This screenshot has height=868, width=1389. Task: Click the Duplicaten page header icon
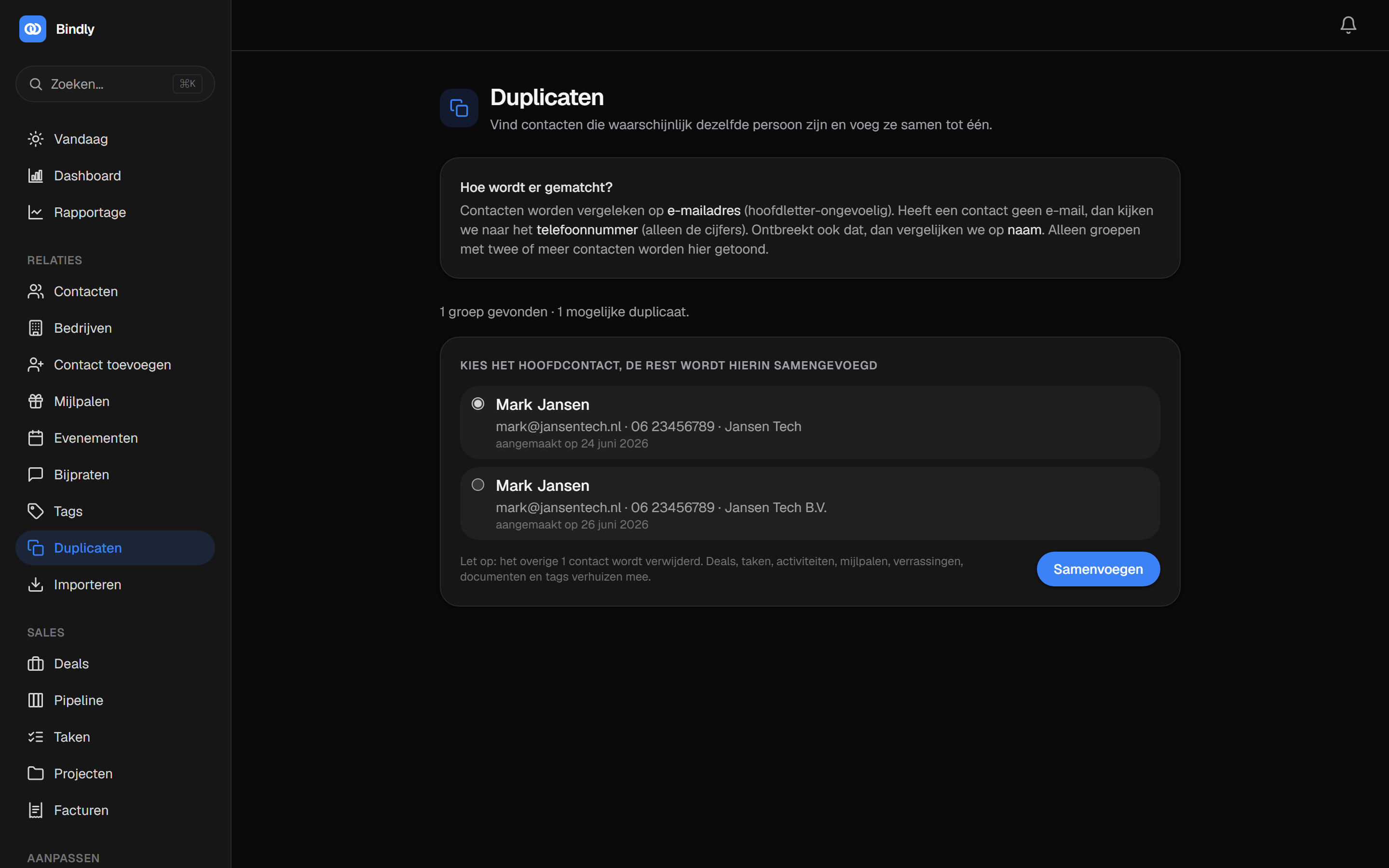pyautogui.click(x=459, y=108)
